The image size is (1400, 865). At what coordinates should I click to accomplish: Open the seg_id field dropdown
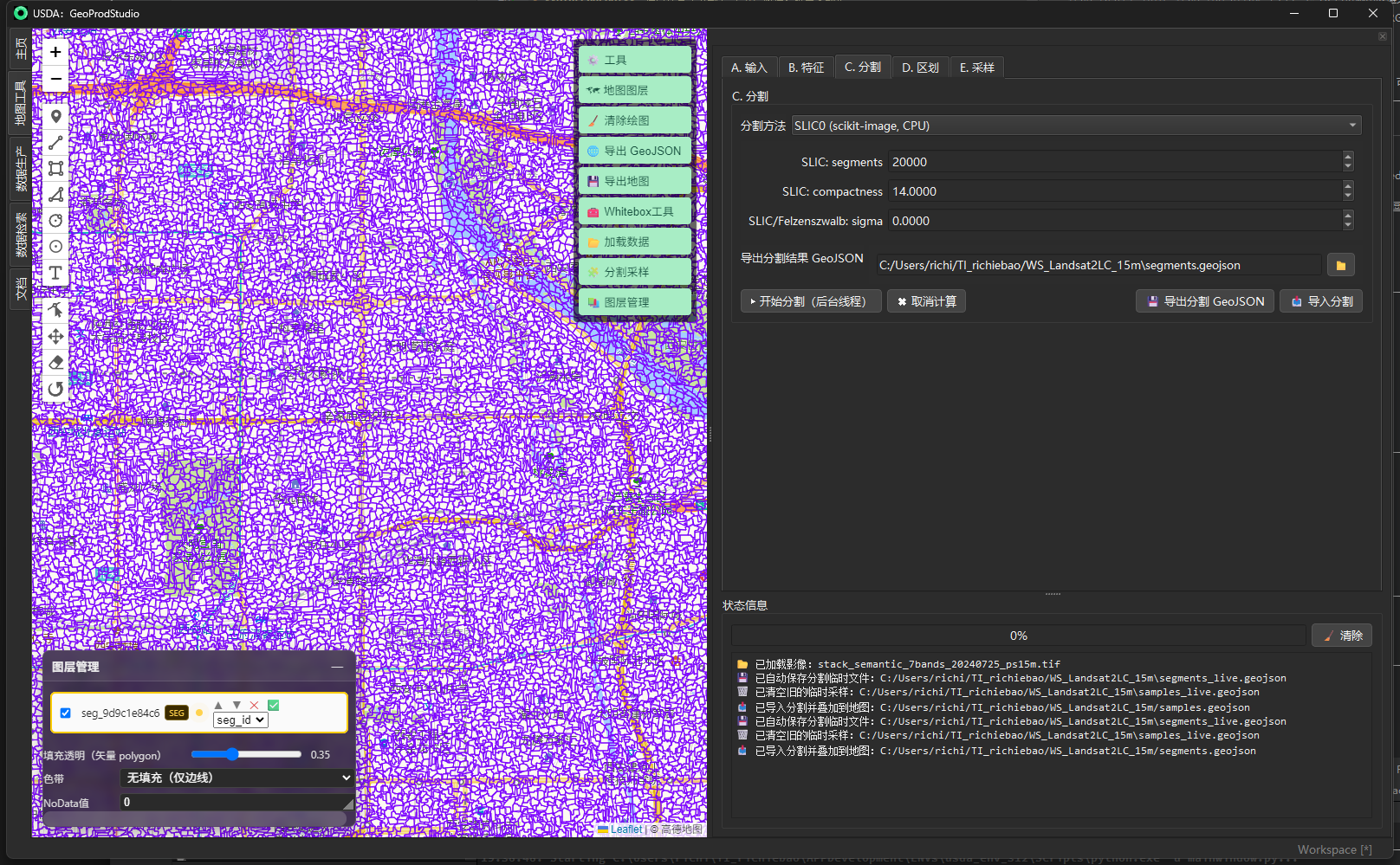click(x=240, y=720)
